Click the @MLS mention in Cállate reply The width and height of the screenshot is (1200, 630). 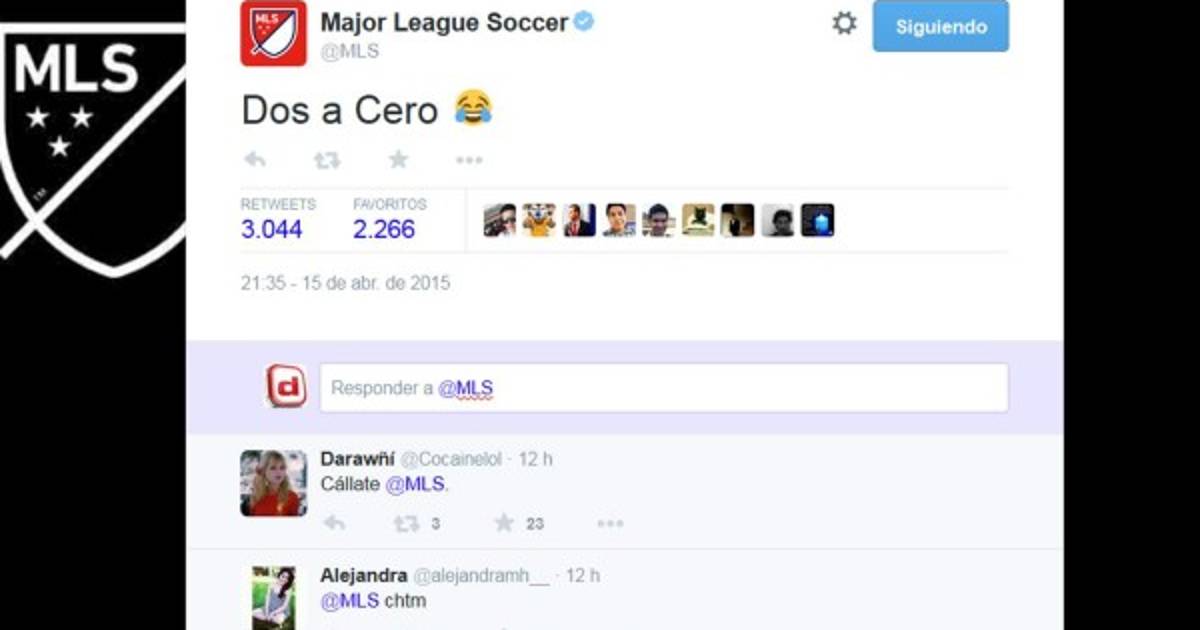coord(415,484)
